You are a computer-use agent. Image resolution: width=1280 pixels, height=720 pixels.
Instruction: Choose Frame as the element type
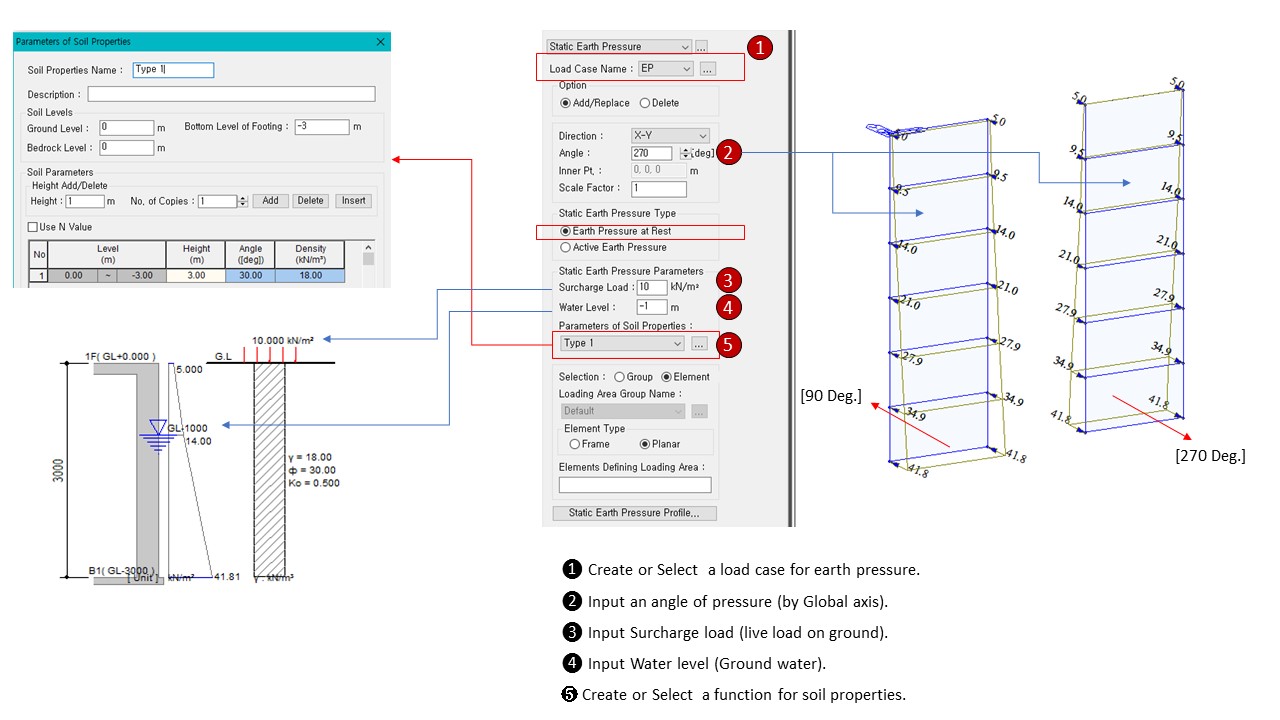pos(575,444)
